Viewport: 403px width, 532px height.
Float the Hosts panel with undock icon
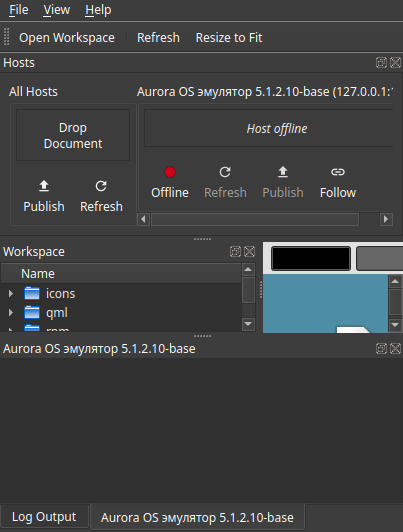click(381, 63)
